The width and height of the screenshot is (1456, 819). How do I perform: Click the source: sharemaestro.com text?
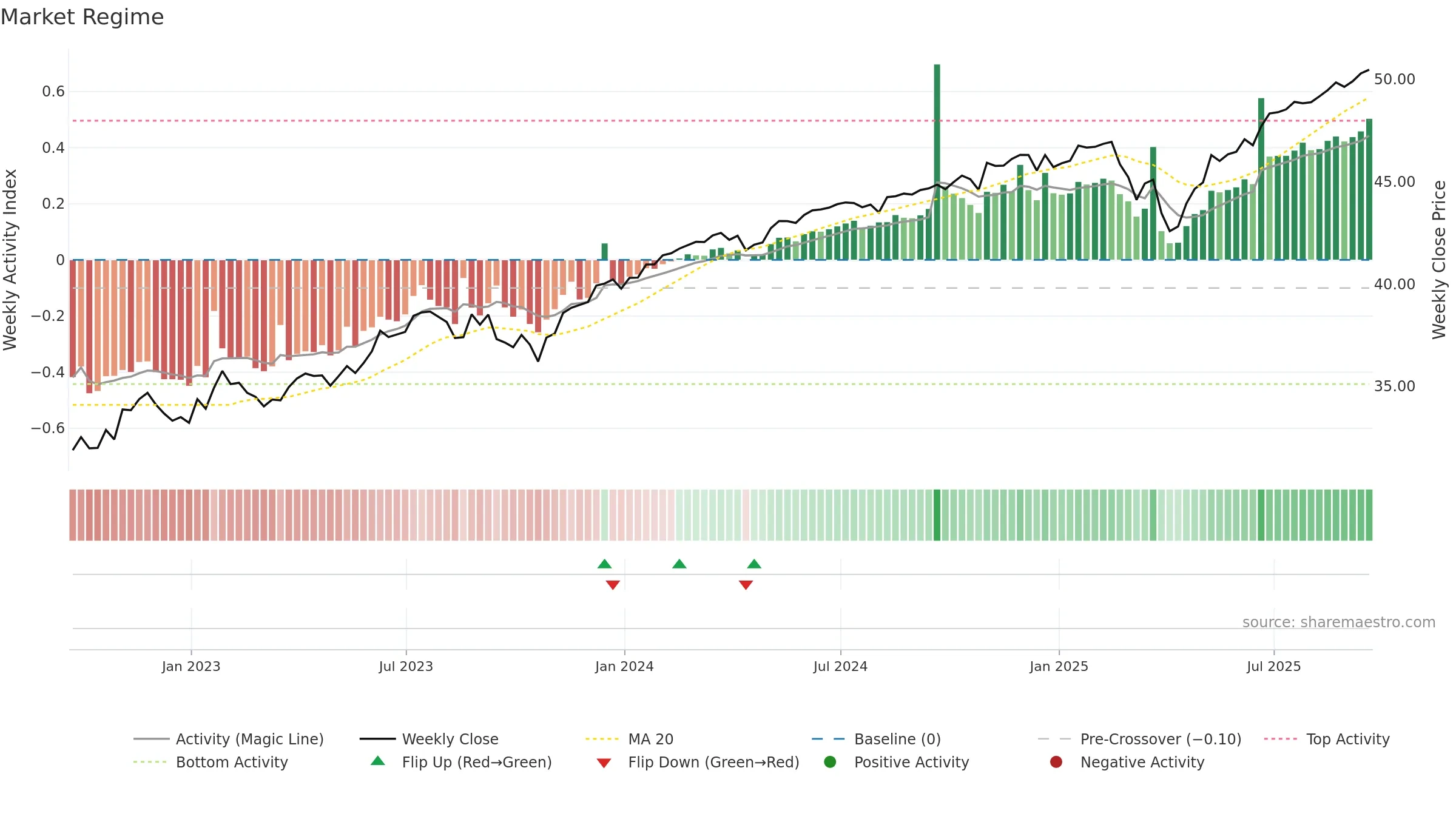pos(1339,622)
